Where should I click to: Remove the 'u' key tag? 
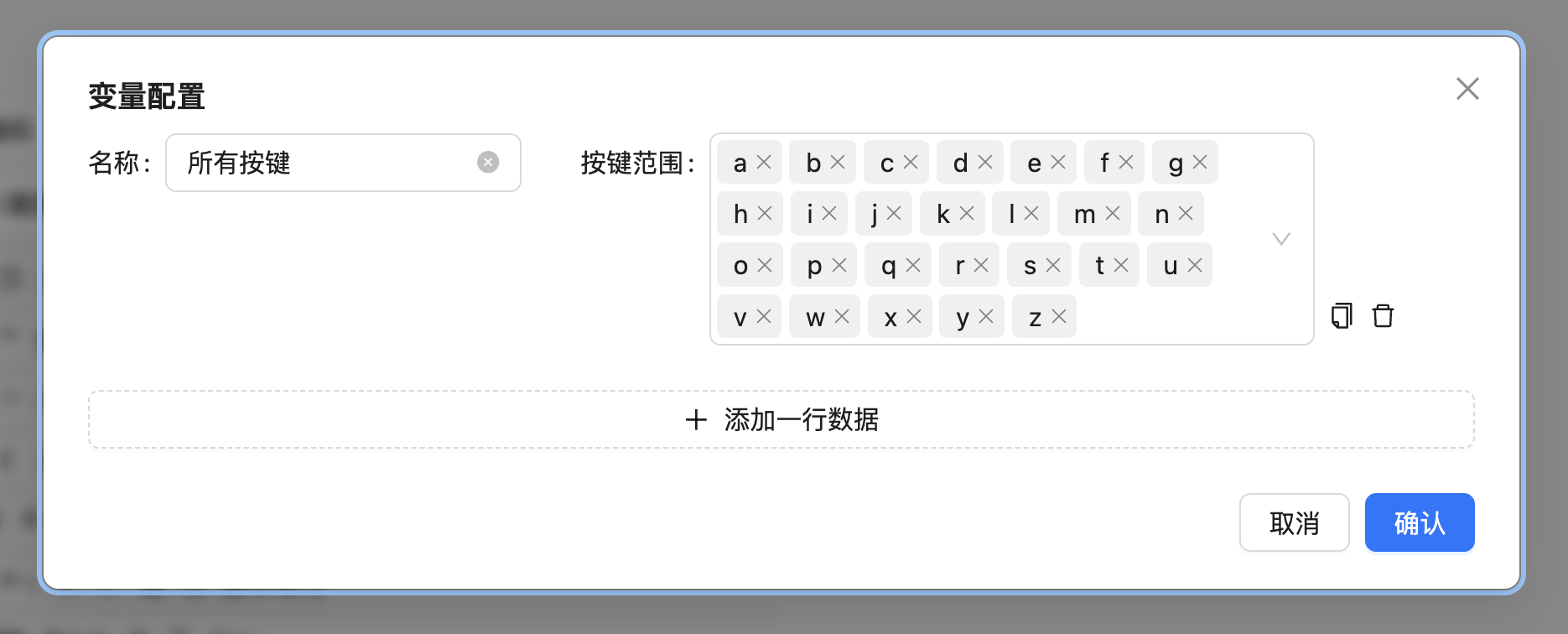coord(1195,266)
